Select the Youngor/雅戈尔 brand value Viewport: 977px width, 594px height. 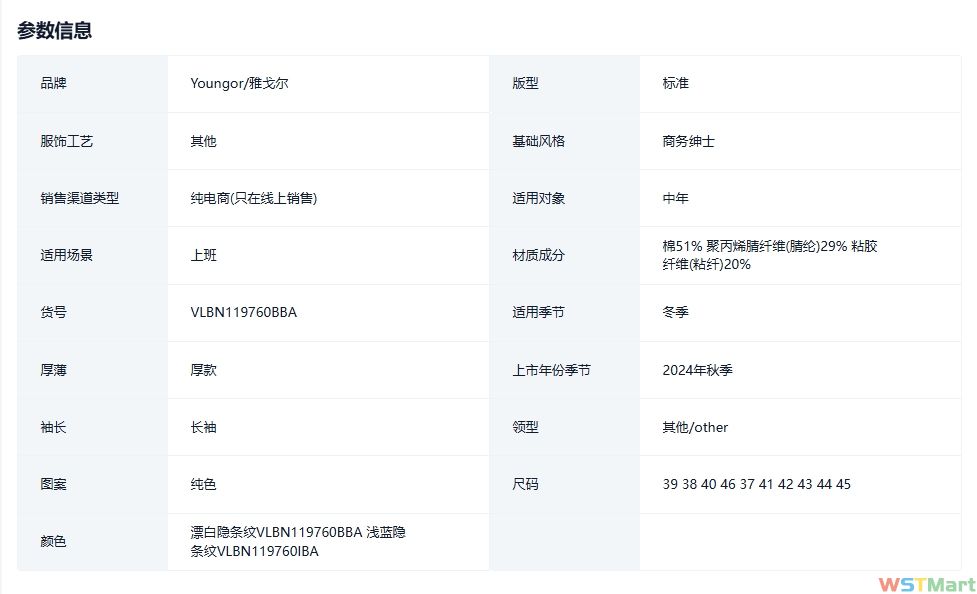[x=239, y=84]
